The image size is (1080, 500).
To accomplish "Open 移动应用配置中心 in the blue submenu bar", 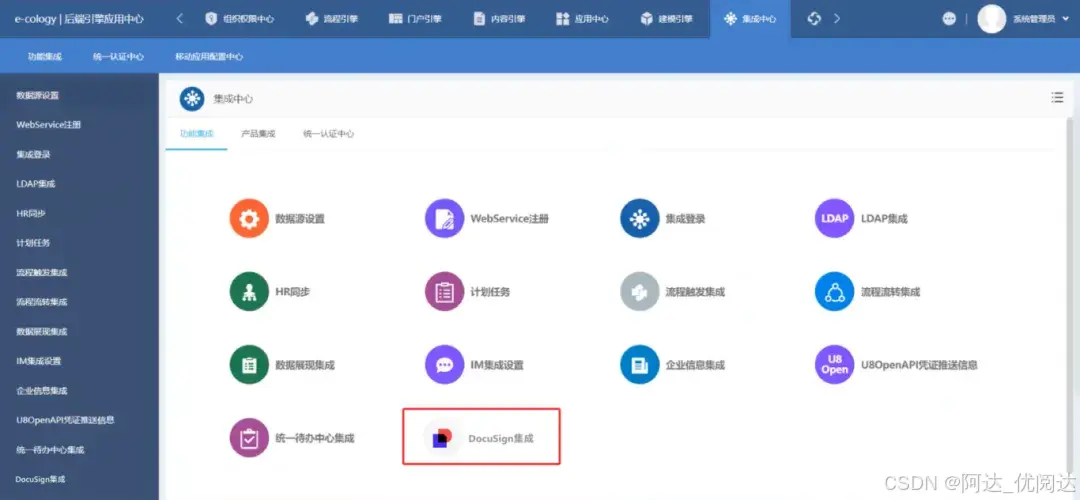I will click(209, 56).
